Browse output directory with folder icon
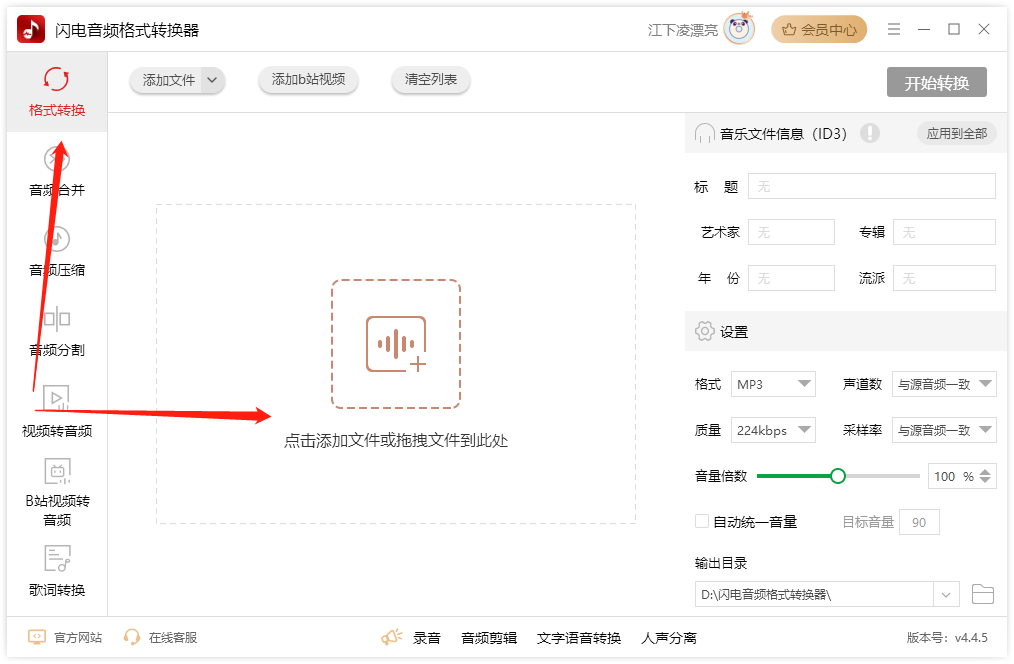1014x664 pixels. [x=983, y=593]
